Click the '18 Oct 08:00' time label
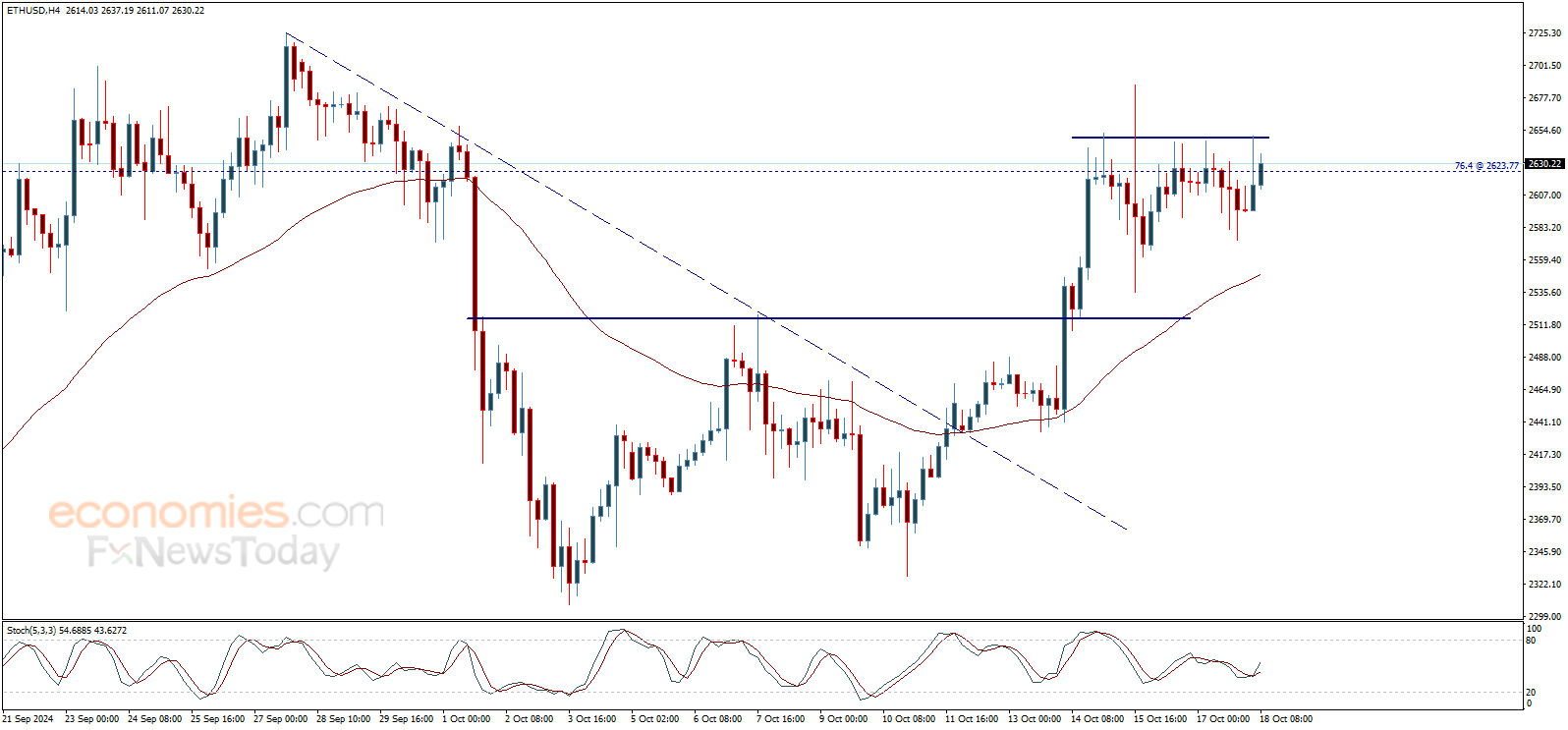 coord(1286,719)
